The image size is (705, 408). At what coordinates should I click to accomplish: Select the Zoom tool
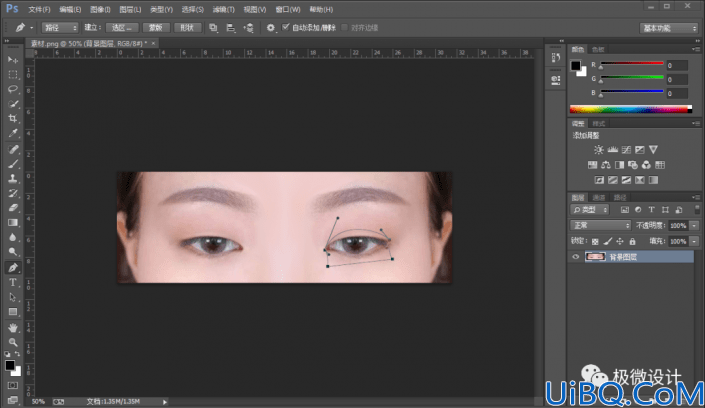[x=13, y=342]
